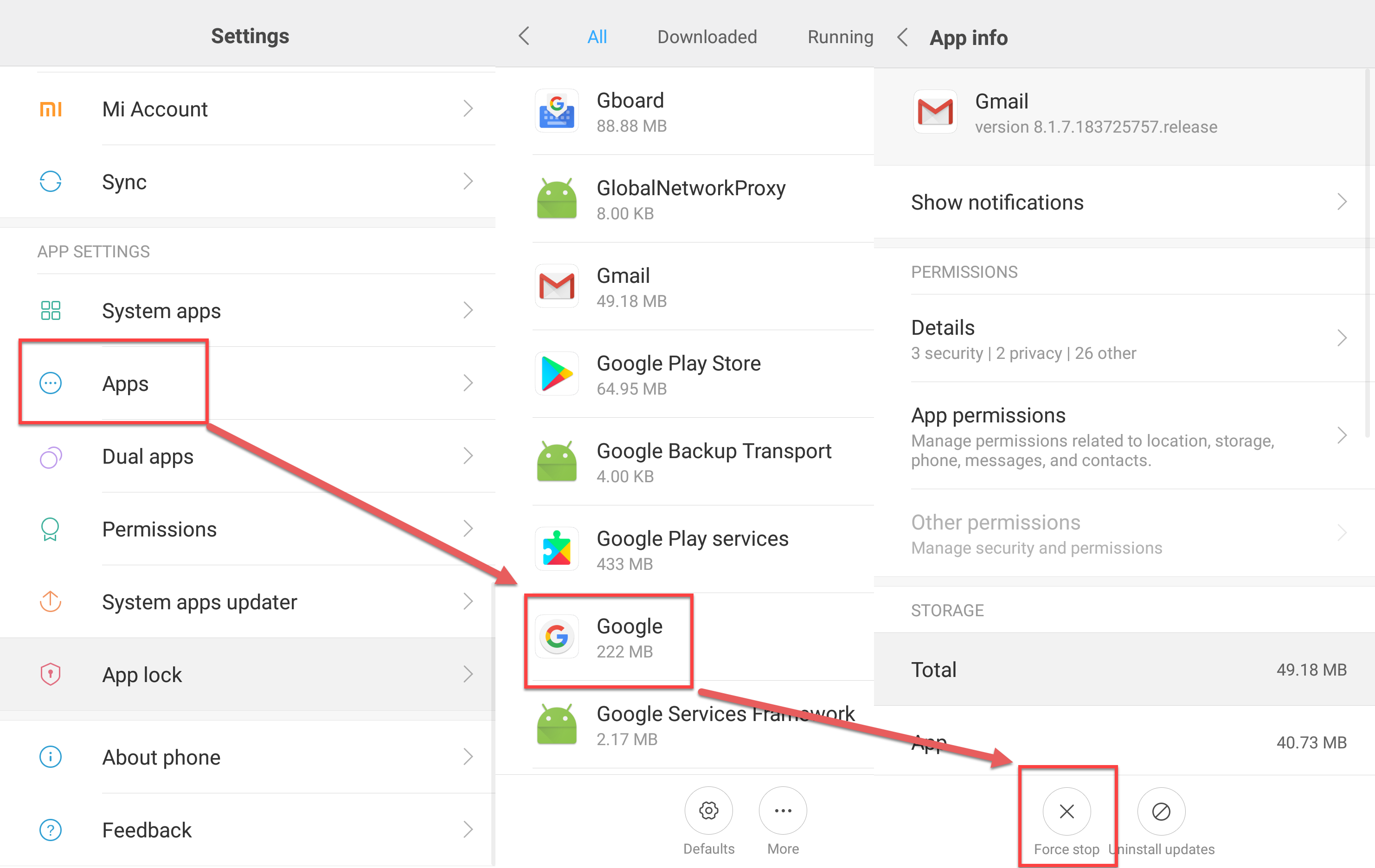Tap the Google Play services puzzle icon
The height and width of the screenshot is (868, 1375).
pos(557,549)
